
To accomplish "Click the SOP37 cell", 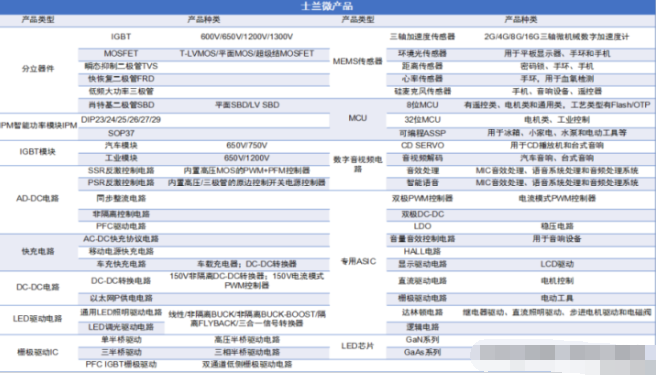I will [x=121, y=133].
